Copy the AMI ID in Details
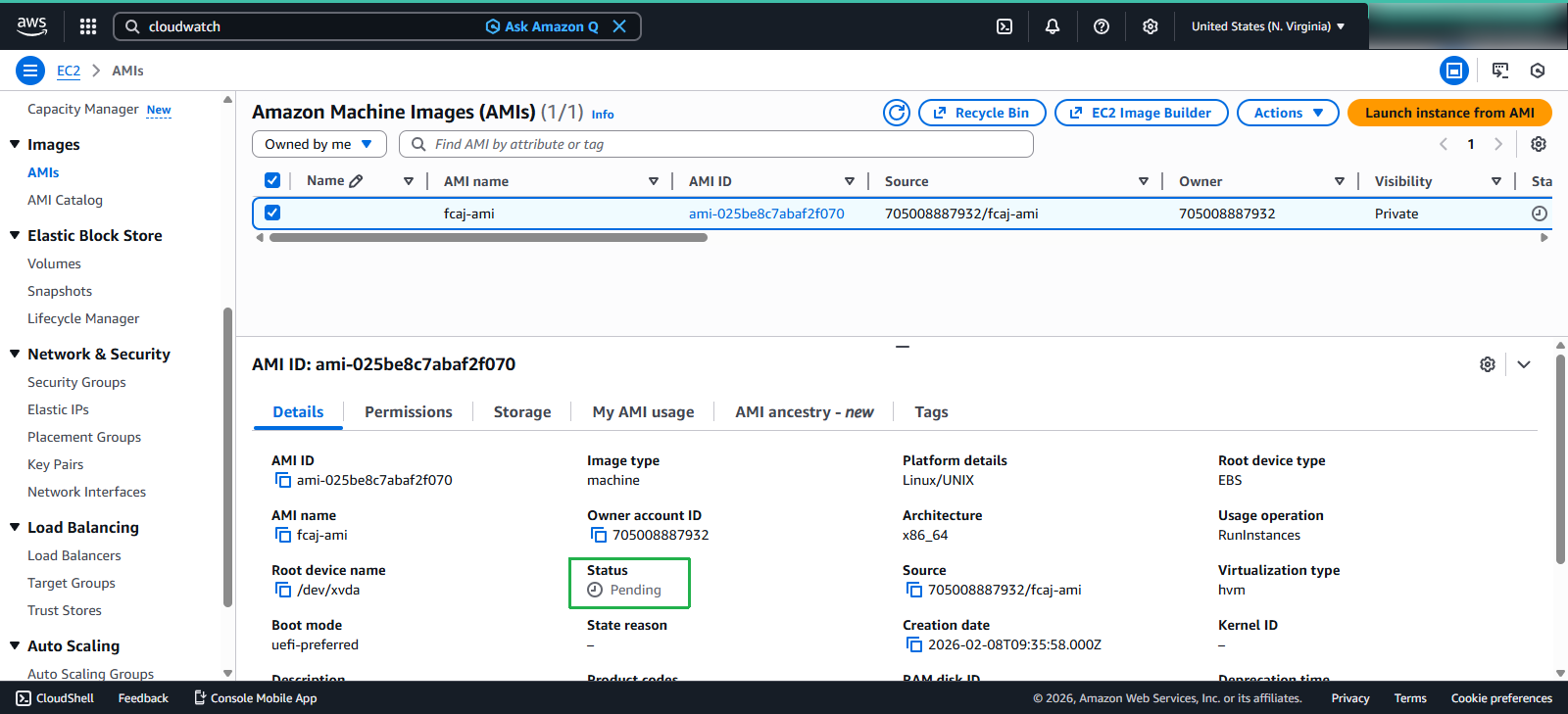1568x714 pixels. pos(283,480)
